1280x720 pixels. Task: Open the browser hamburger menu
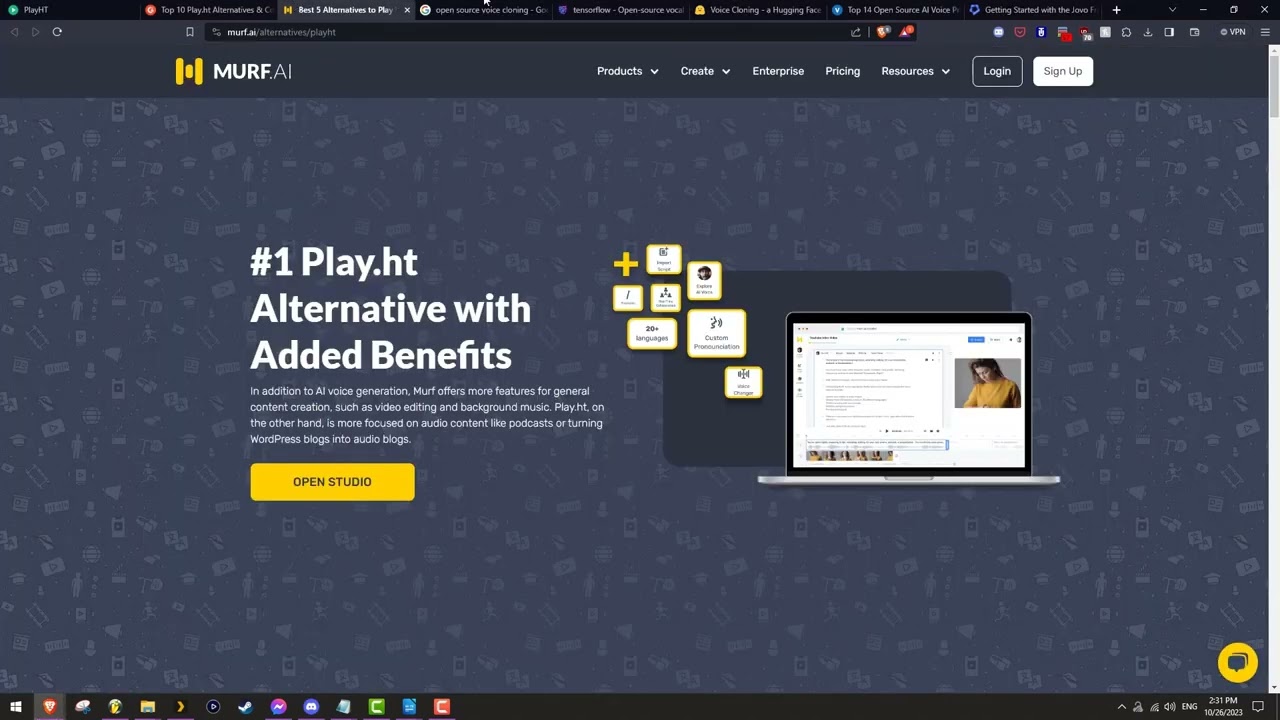[x=1266, y=32]
